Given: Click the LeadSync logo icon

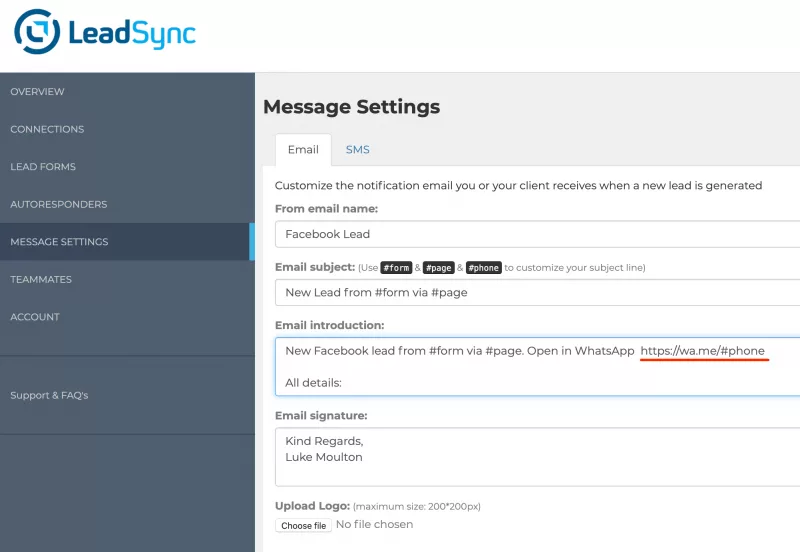Looking at the screenshot, I should [37, 32].
